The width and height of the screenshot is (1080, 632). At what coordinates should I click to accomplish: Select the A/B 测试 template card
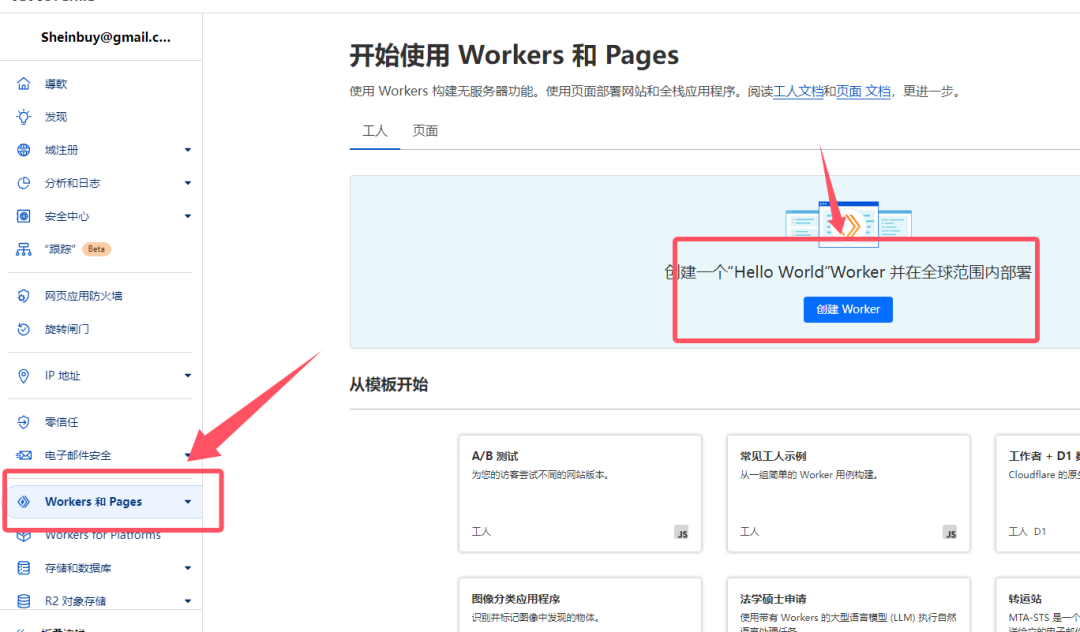[x=580, y=493]
